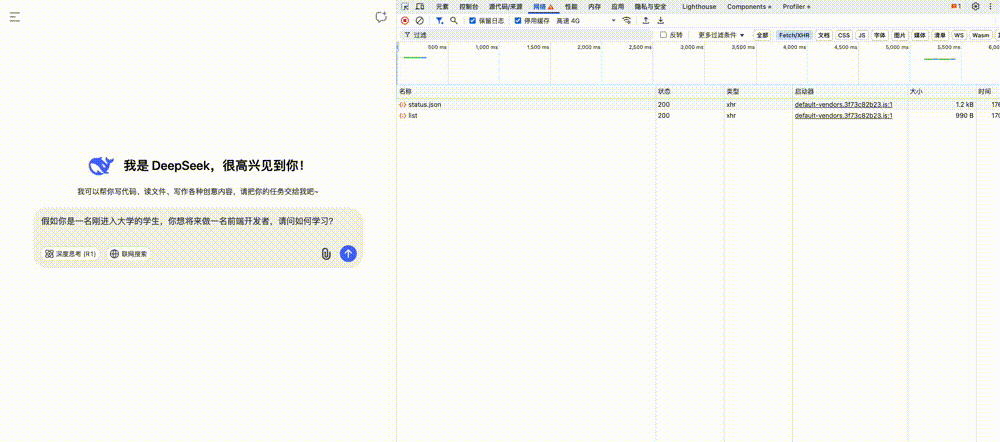Open the DeepSeek sidebar menu icon
Screen dimensions: 1000x442
point(15,17)
